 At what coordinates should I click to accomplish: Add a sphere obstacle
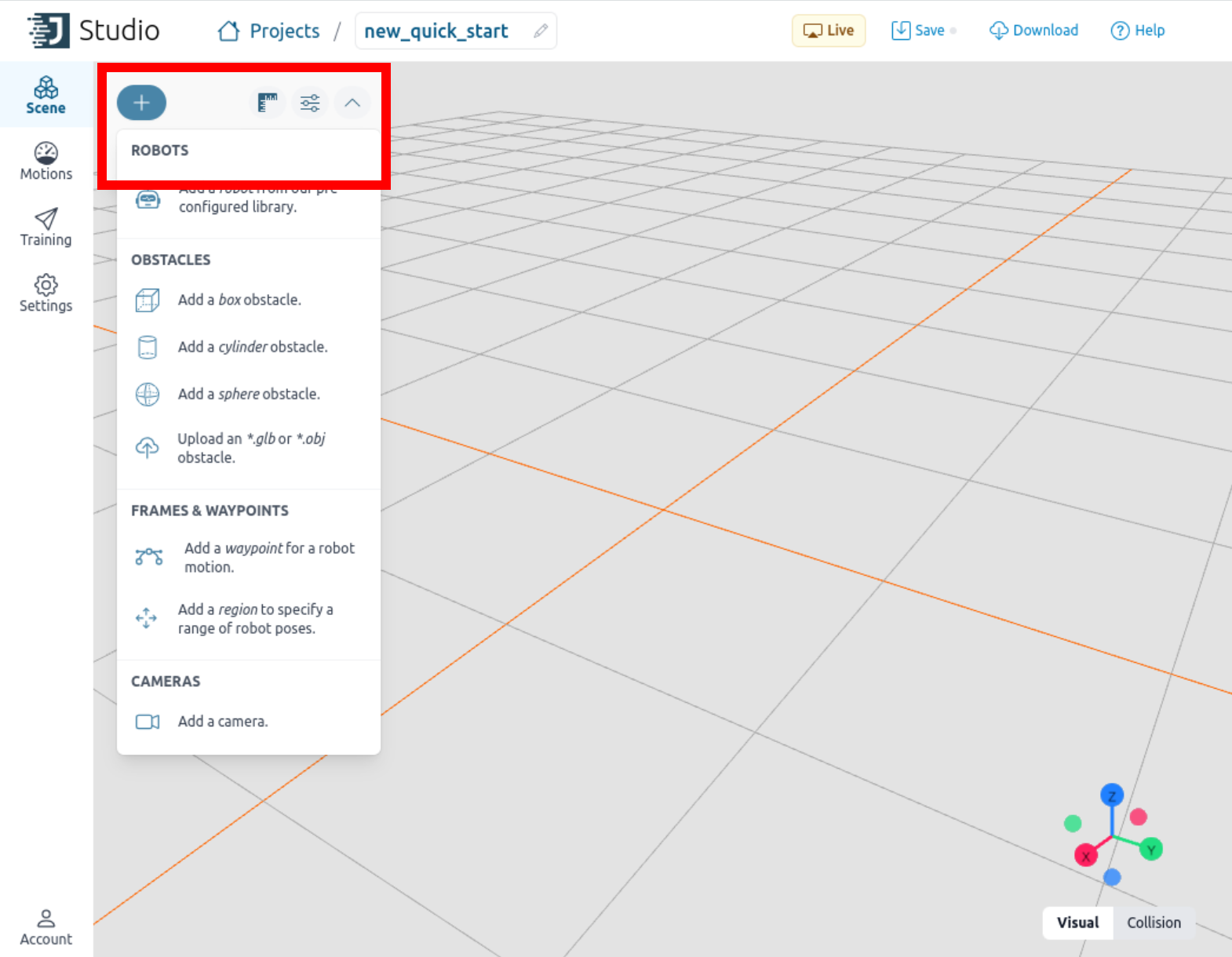click(249, 394)
